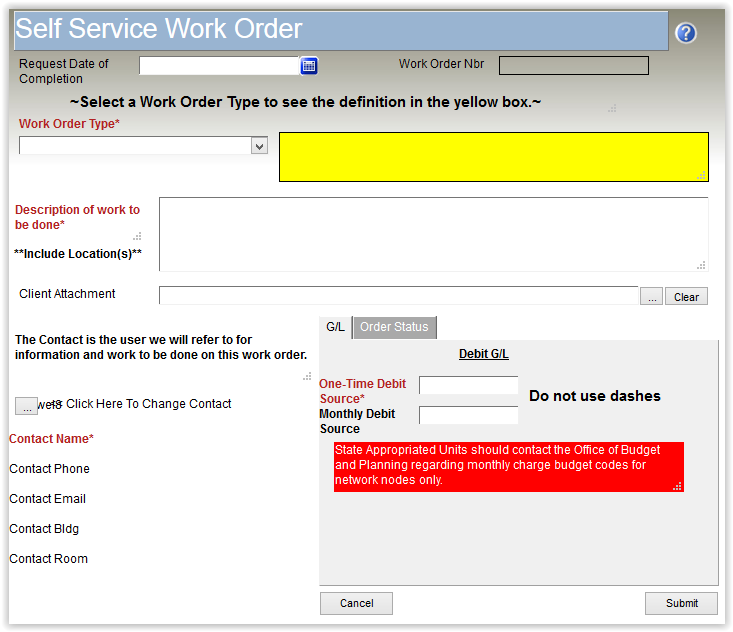Click the yellow work order definition box
This screenshot has width=733, height=632.
(x=493, y=157)
